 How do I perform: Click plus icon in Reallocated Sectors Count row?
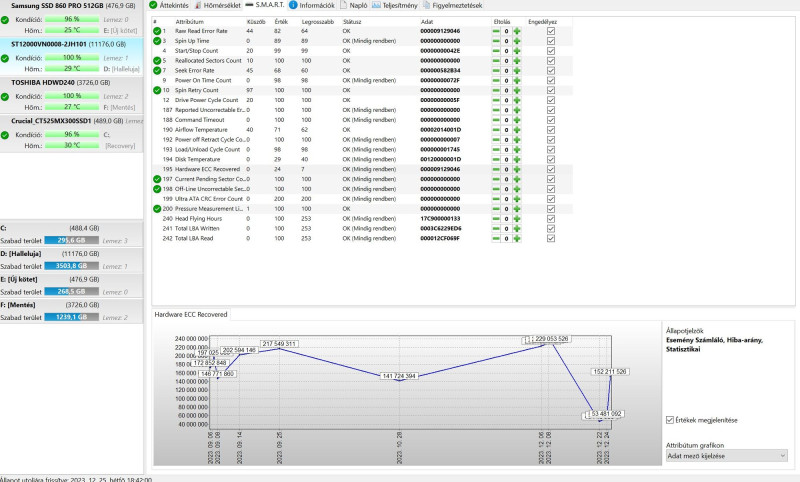[517, 61]
